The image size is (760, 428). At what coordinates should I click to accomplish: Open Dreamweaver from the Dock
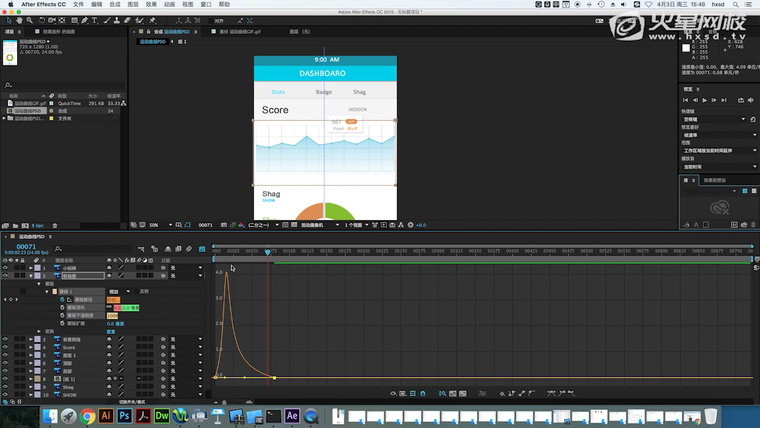coord(160,415)
